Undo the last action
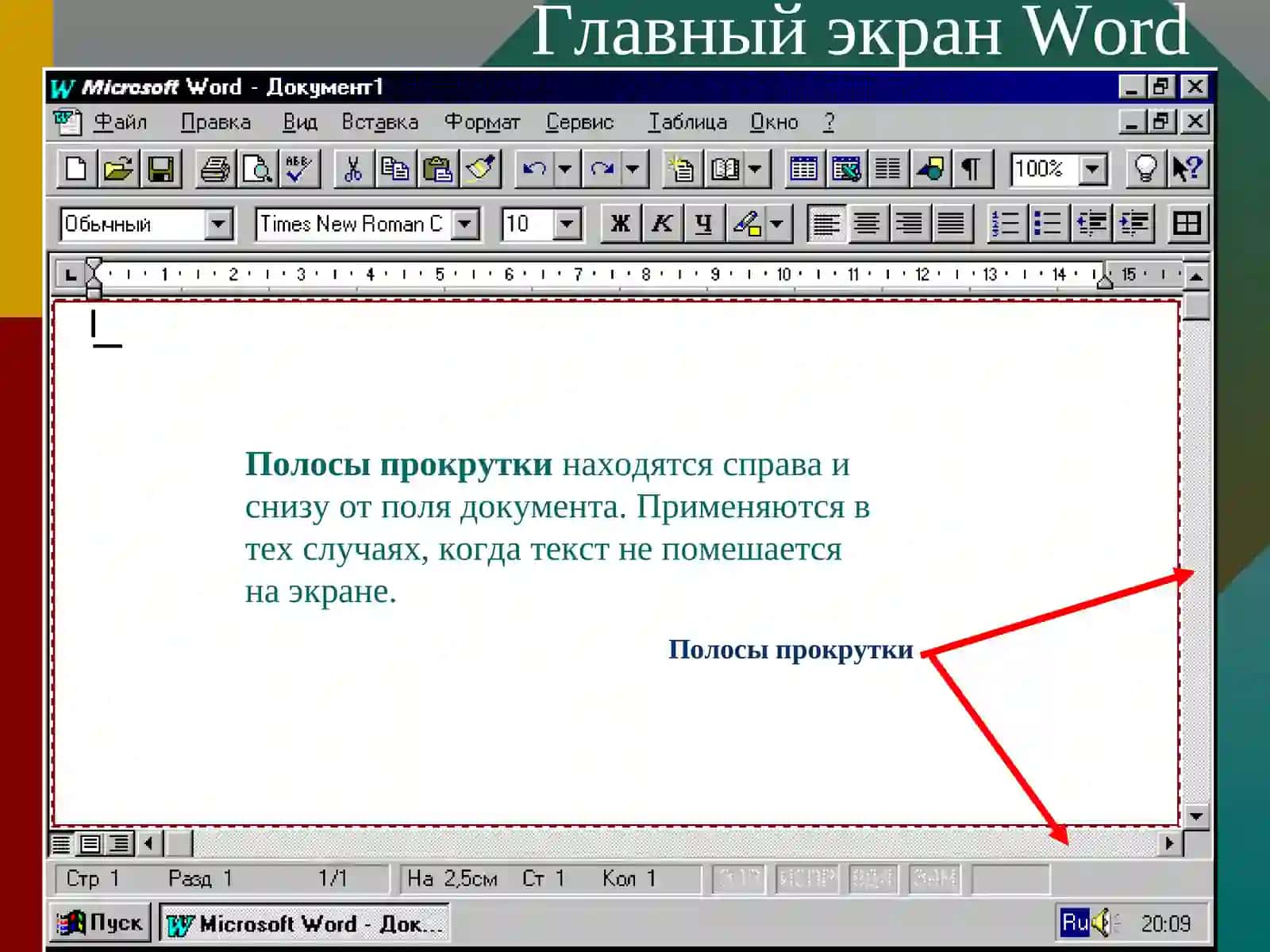1270x952 pixels. click(534, 169)
